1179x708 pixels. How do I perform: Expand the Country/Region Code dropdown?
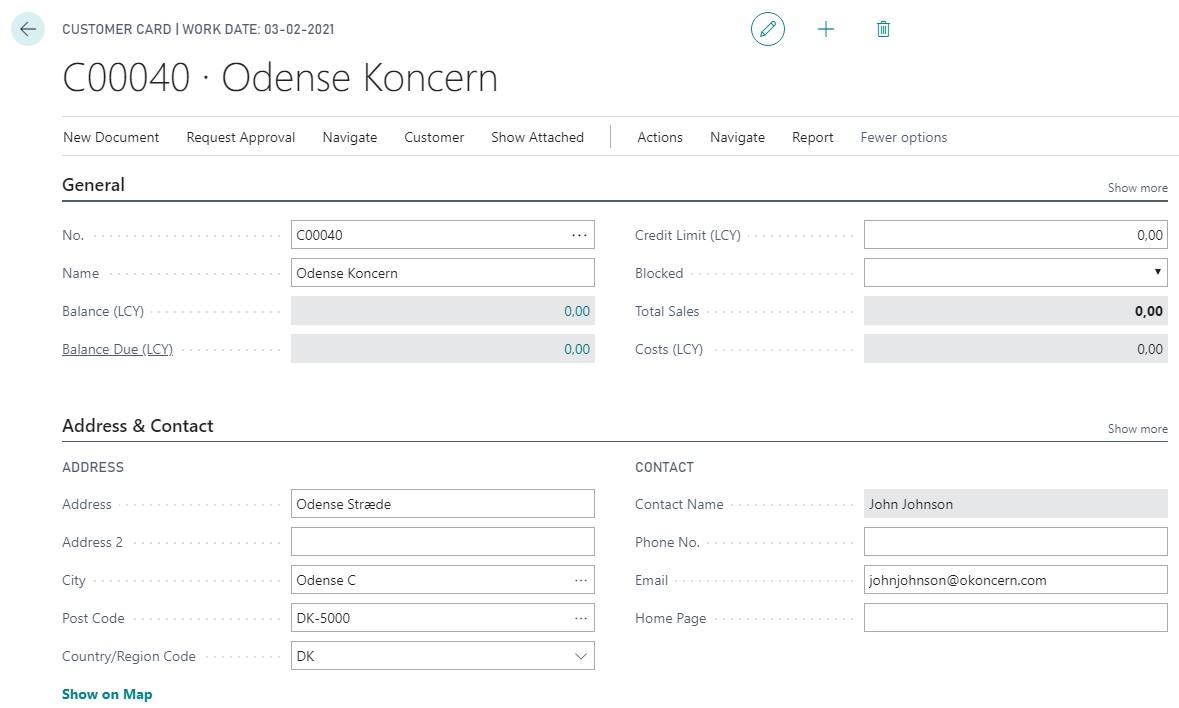coord(580,656)
